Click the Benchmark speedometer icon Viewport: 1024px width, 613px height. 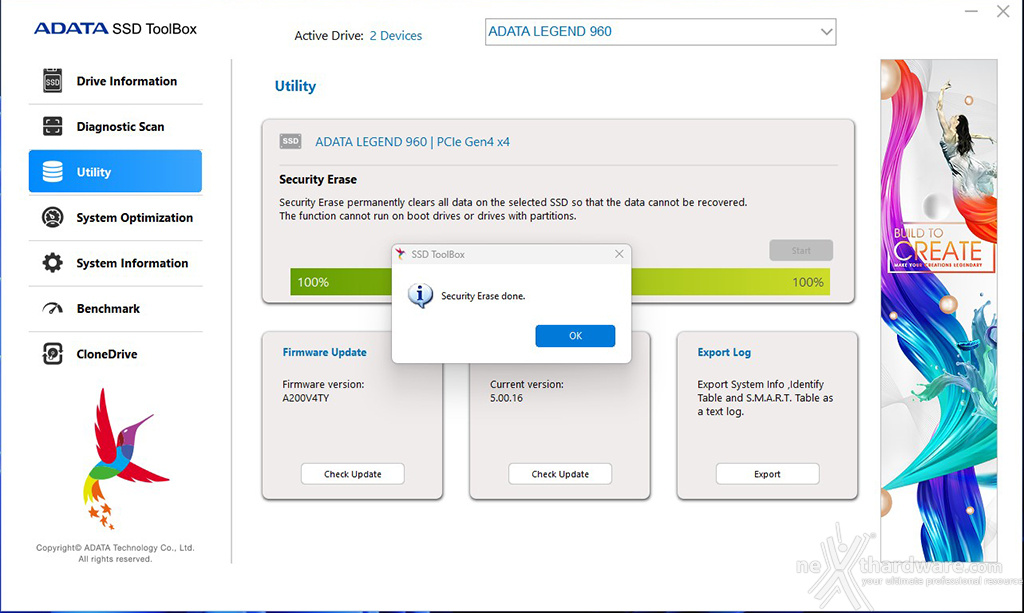click(52, 308)
